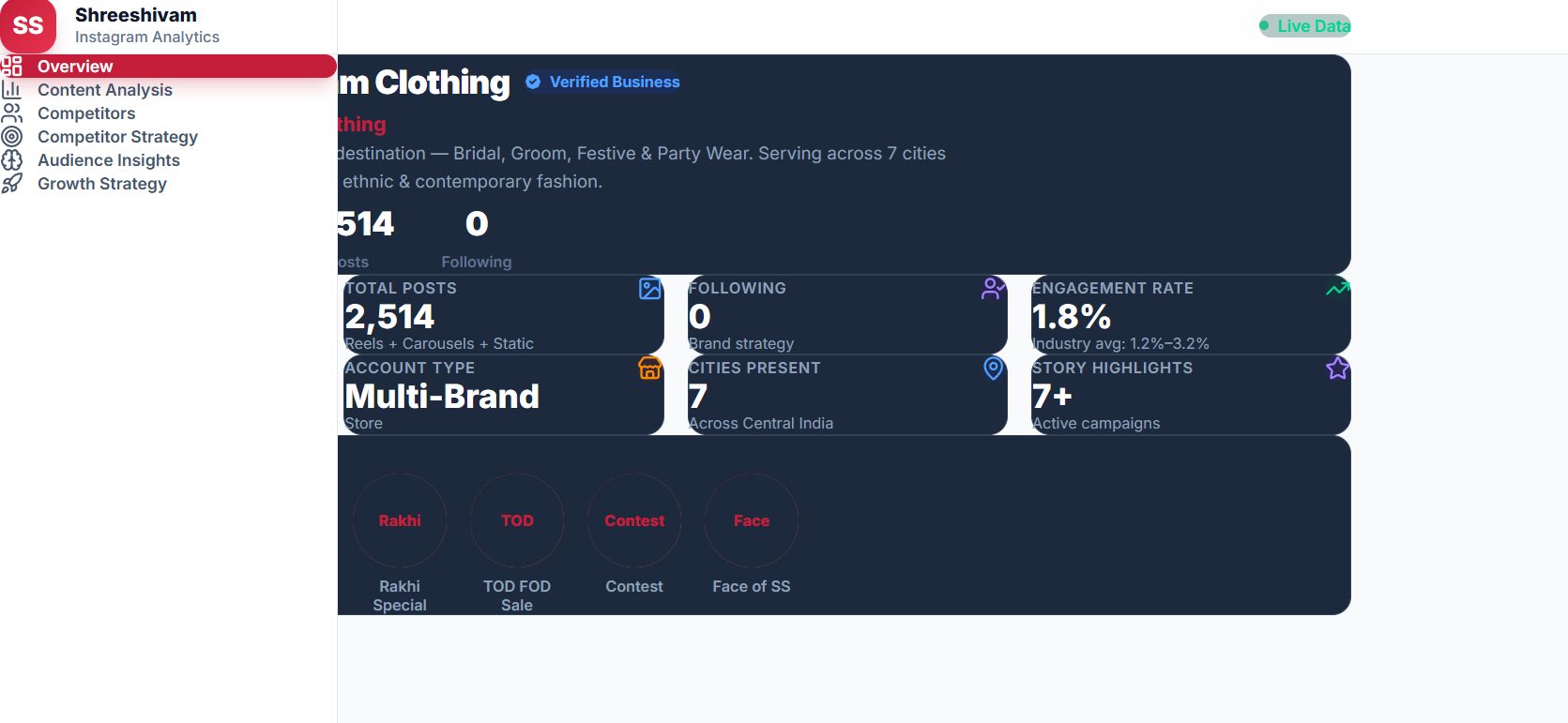Click the SS Shreeshivam logo
This screenshot has width=1568, height=723.
[x=28, y=25]
